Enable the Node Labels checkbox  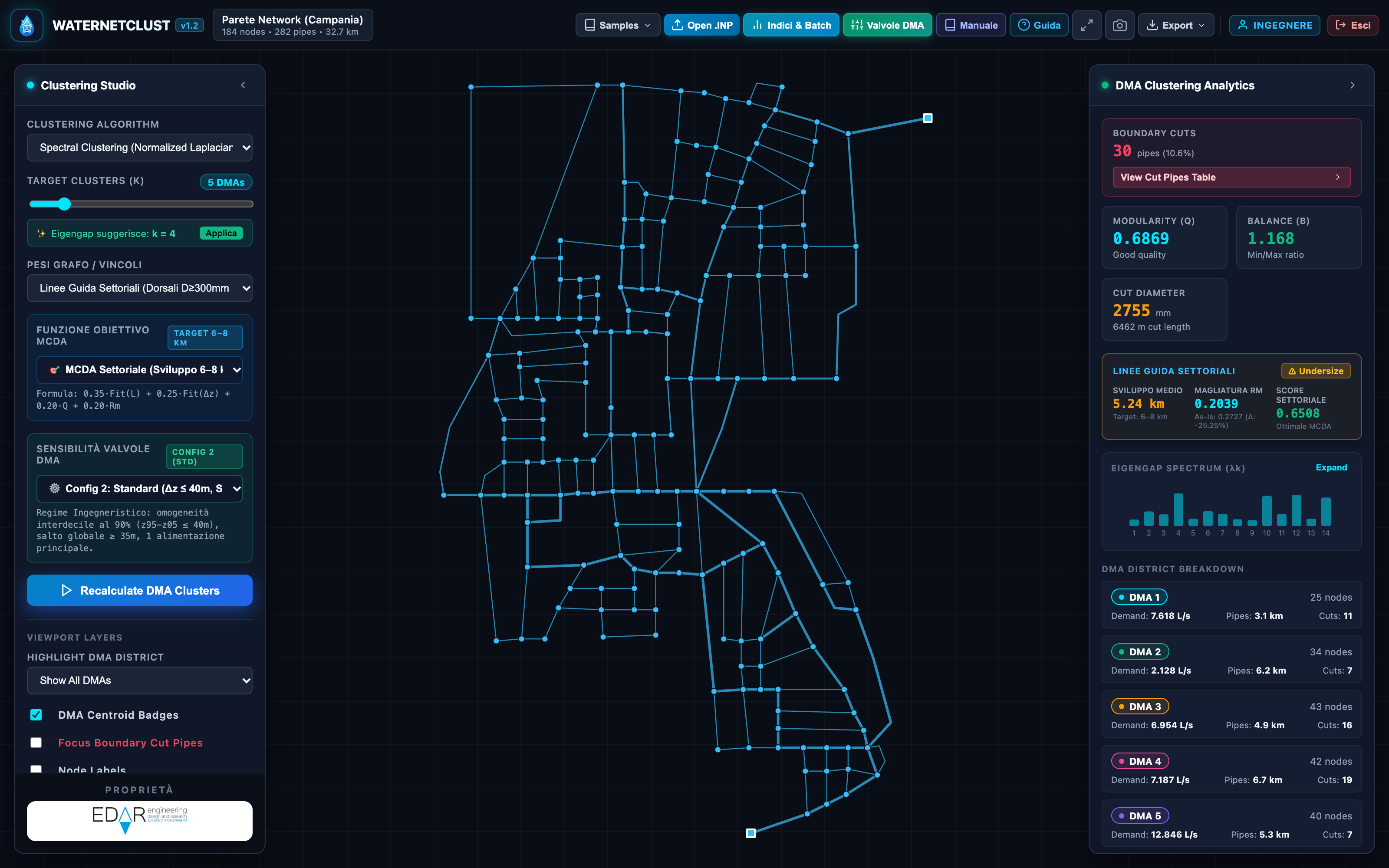[36, 769]
